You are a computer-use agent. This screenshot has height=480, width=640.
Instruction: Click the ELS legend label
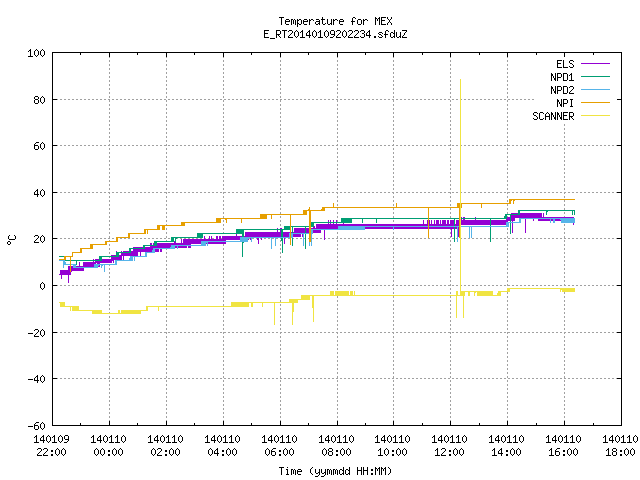tap(565, 64)
